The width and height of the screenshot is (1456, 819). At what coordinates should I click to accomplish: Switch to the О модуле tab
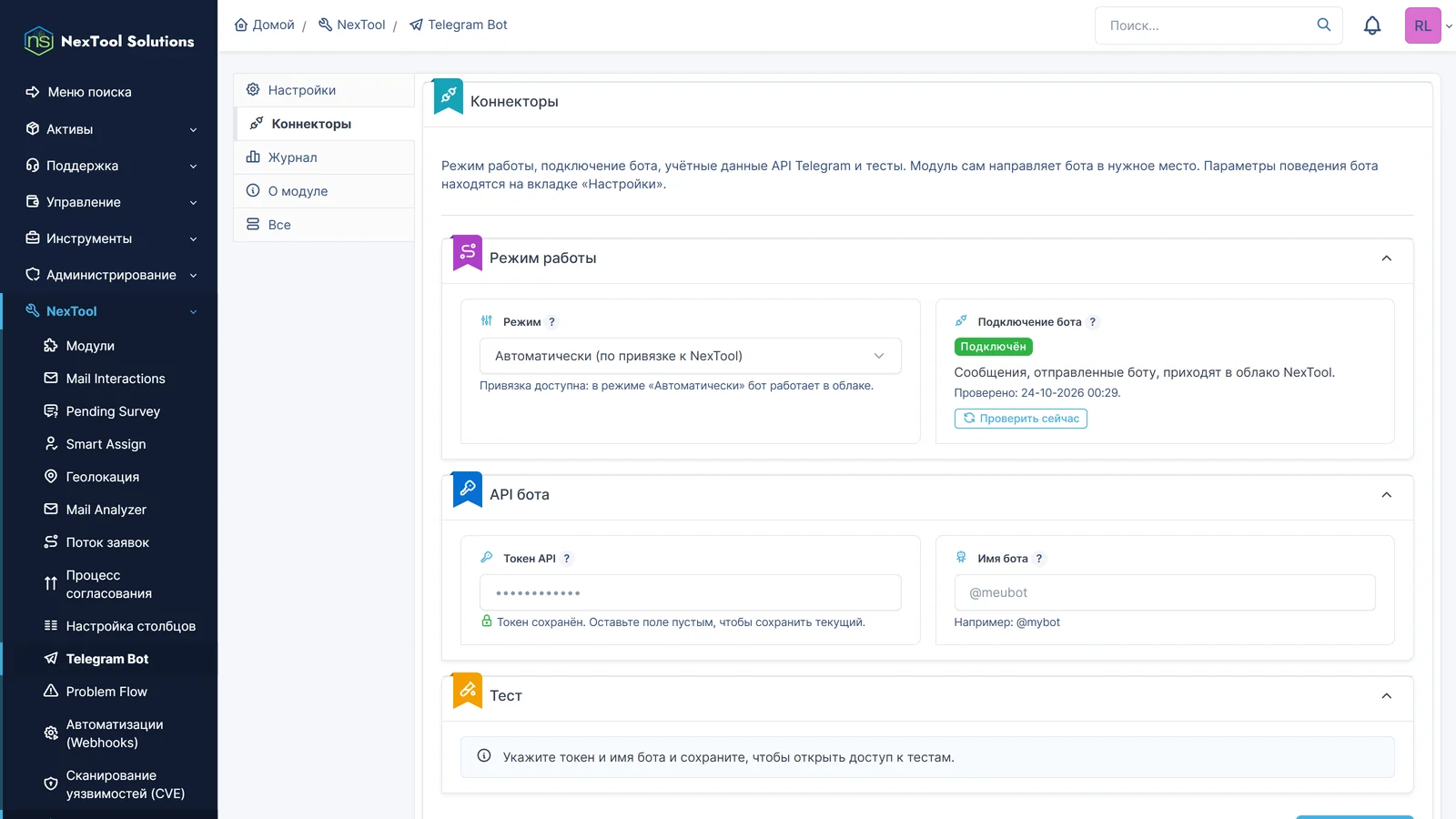(324, 191)
